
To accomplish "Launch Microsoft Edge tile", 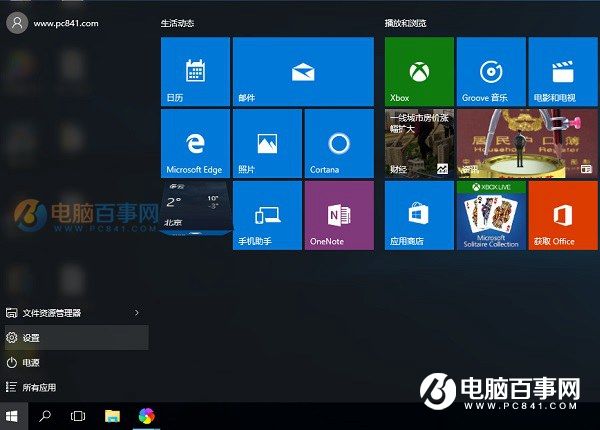I will click(x=195, y=143).
